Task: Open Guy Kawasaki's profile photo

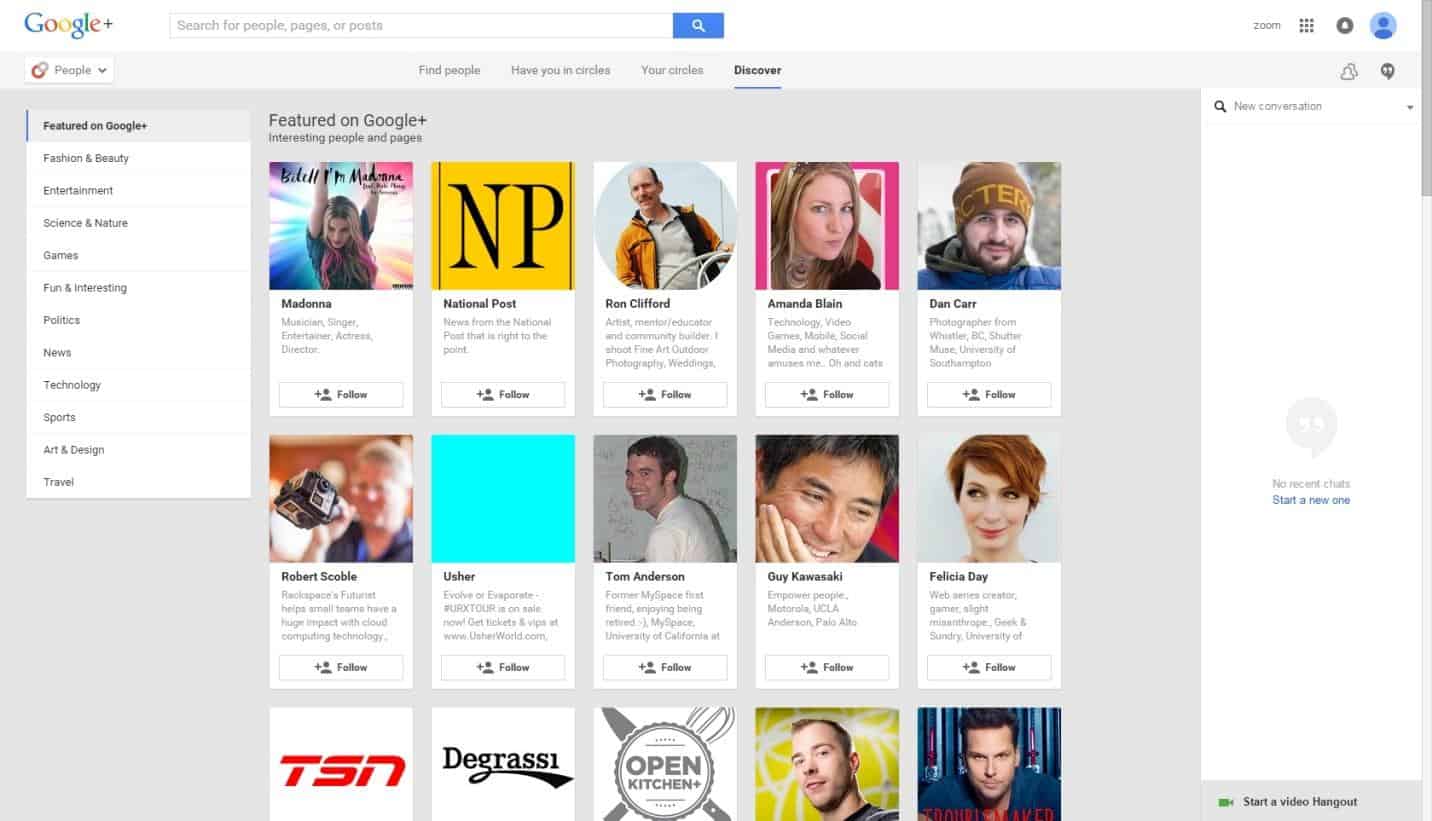Action: point(827,499)
